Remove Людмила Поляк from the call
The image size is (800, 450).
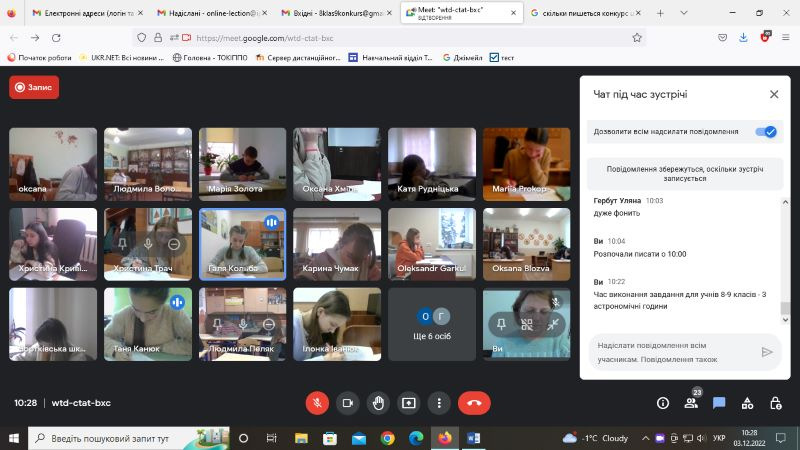[268, 323]
